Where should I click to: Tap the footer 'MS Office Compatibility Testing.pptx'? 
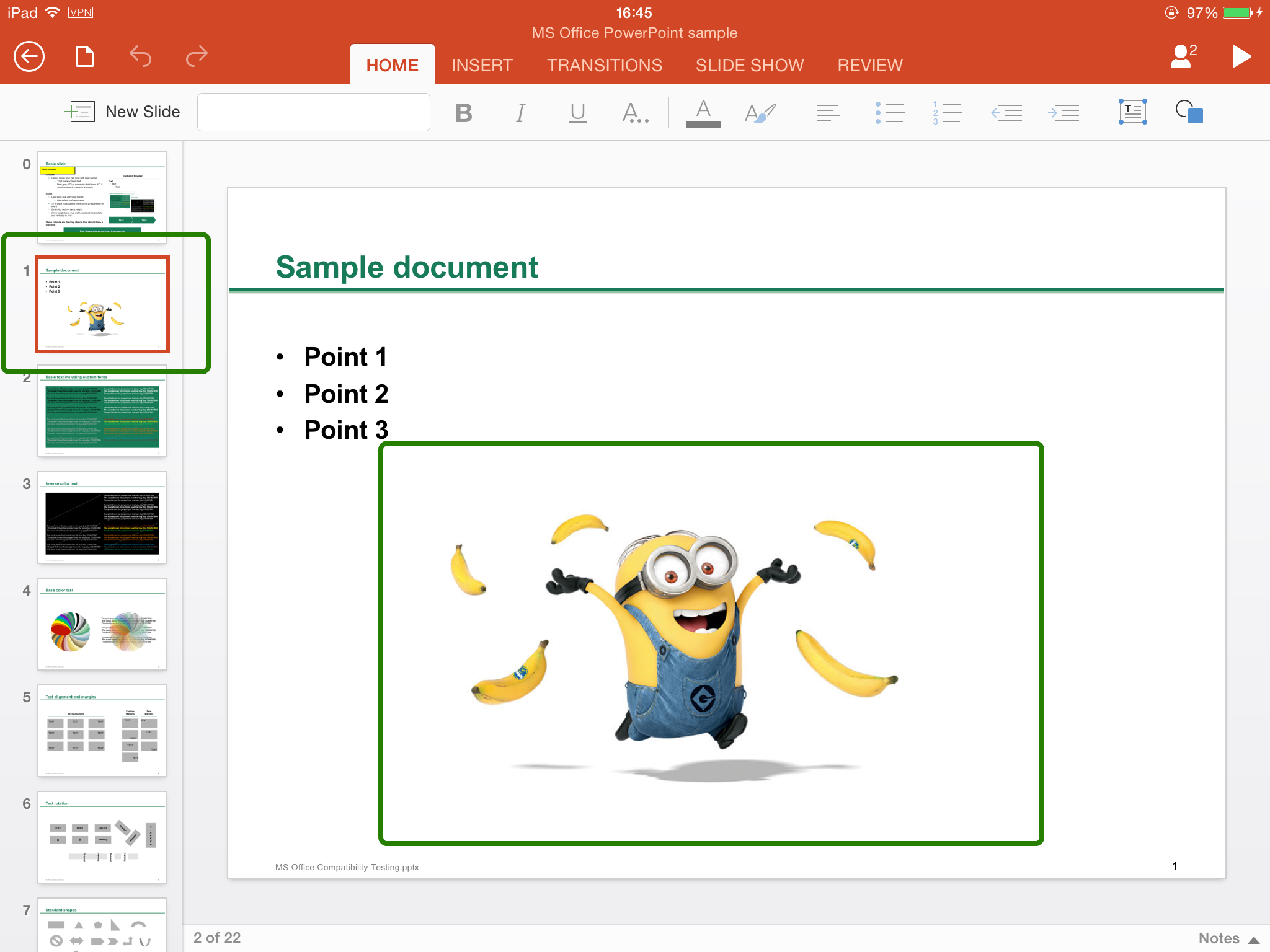pos(347,867)
